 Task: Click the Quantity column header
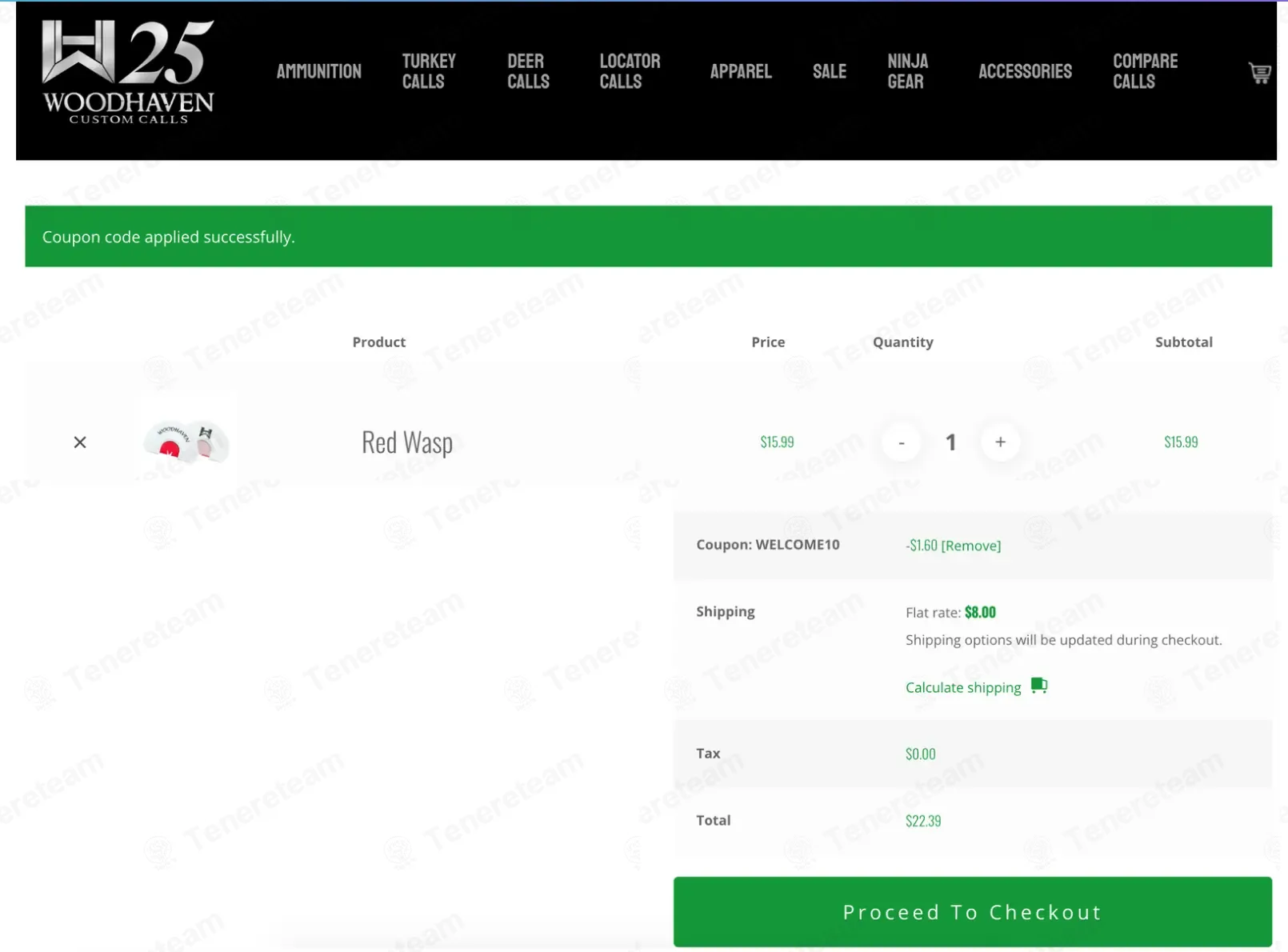point(903,342)
